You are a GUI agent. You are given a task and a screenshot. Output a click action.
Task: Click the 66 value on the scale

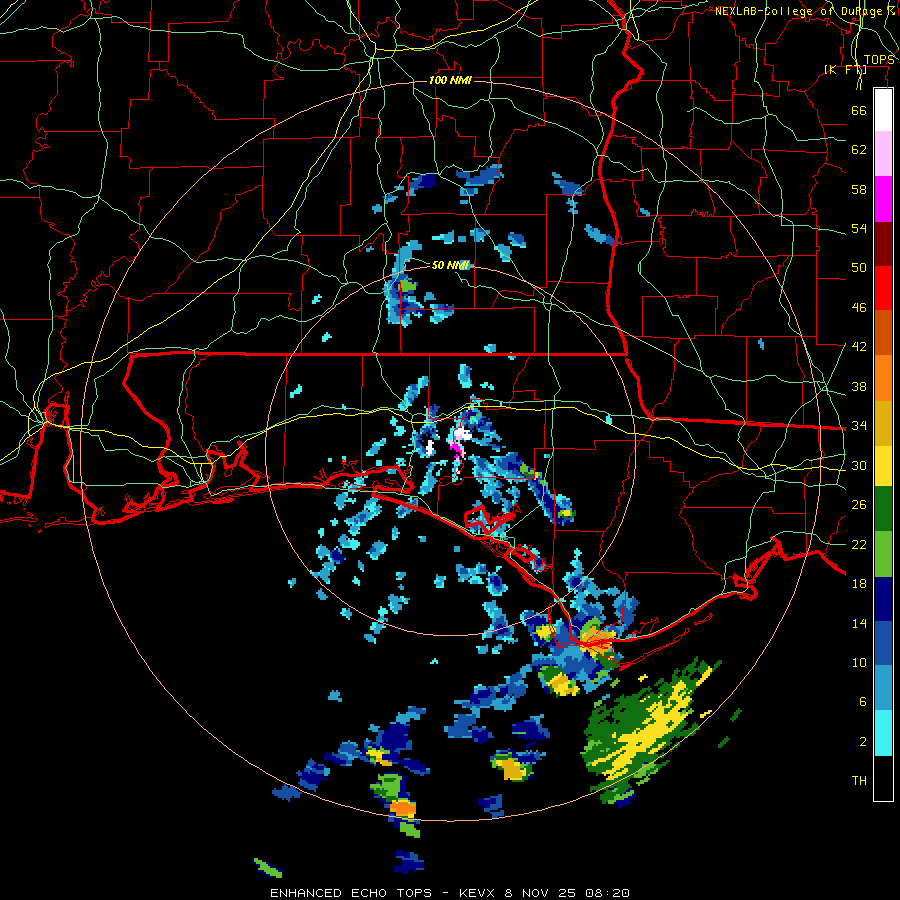click(859, 110)
